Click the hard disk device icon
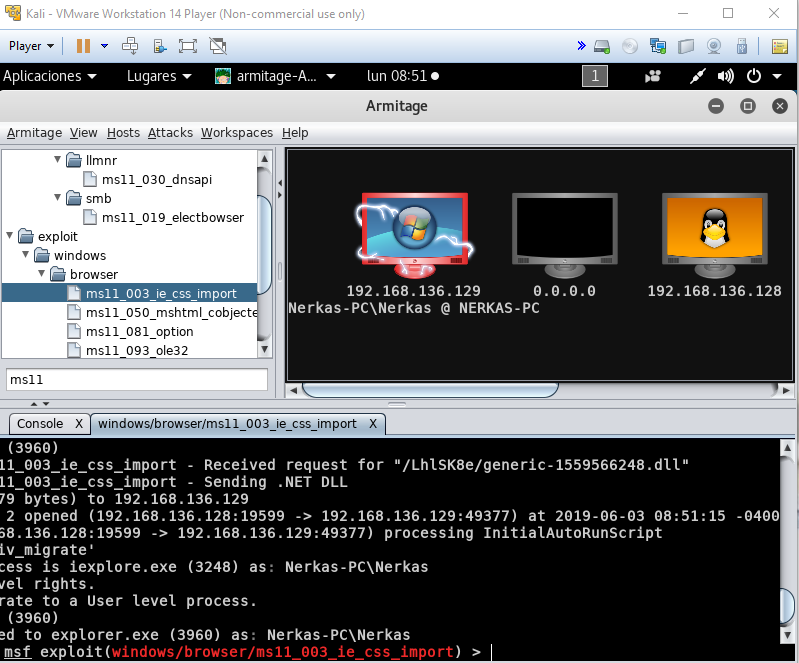The image size is (799, 663). (x=602, y=46)
